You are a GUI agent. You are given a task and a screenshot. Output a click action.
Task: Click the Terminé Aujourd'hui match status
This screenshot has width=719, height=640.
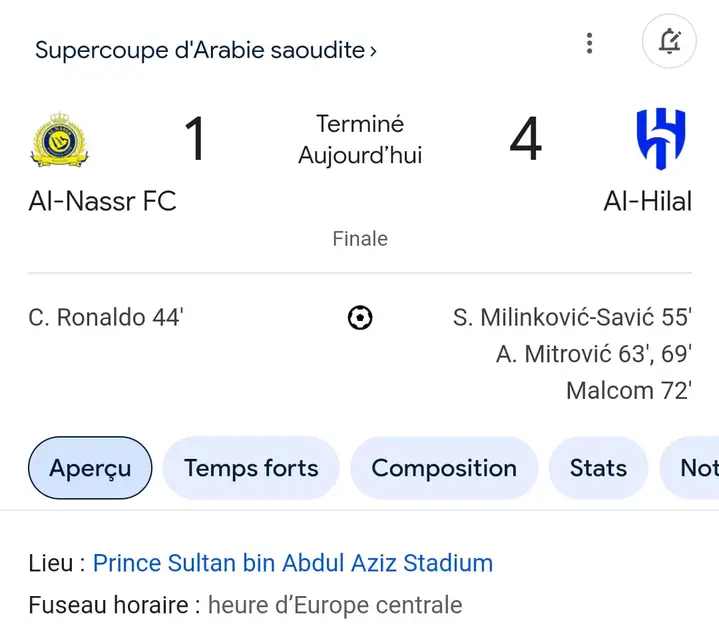(x=360, y=139)
